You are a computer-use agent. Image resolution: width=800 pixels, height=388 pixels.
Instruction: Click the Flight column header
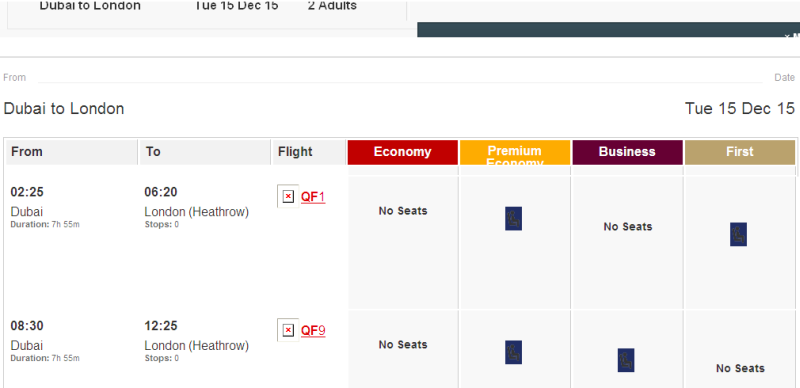click(309, 152)
